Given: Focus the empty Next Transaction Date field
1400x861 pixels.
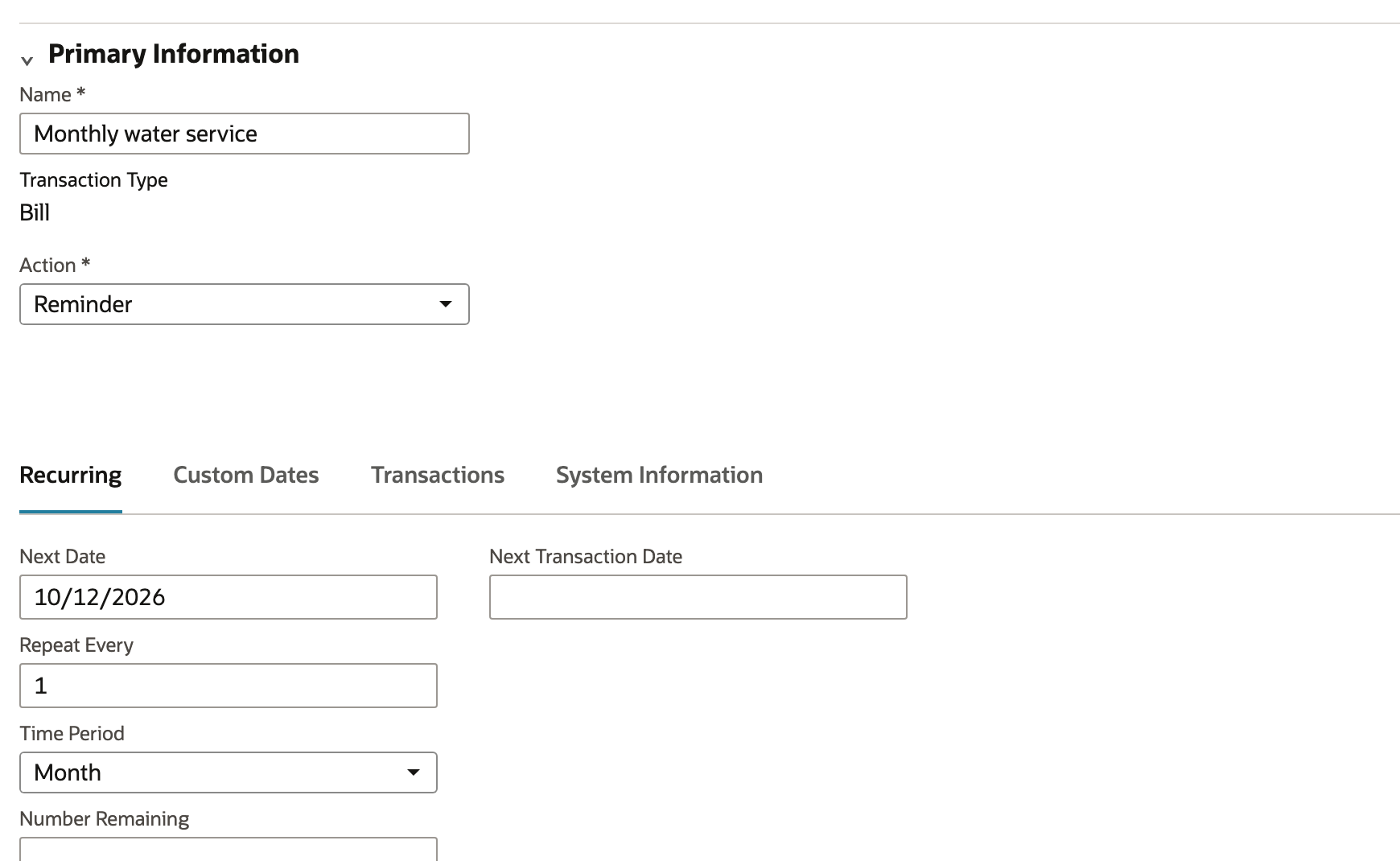Looking at the screenshot, I should pyautogui.click(x=698, y=597).
